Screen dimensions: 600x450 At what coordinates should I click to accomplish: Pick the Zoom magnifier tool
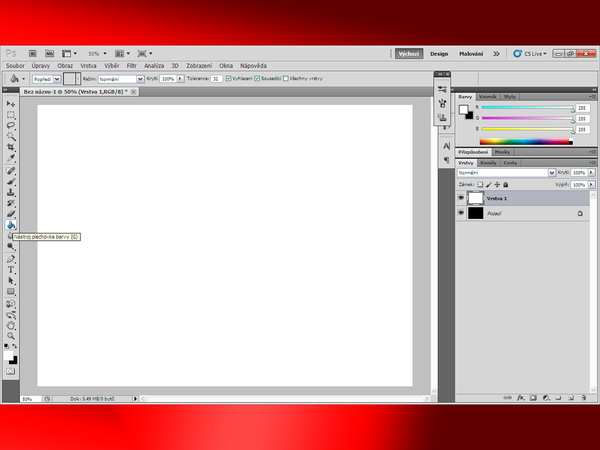pos(11,336)
